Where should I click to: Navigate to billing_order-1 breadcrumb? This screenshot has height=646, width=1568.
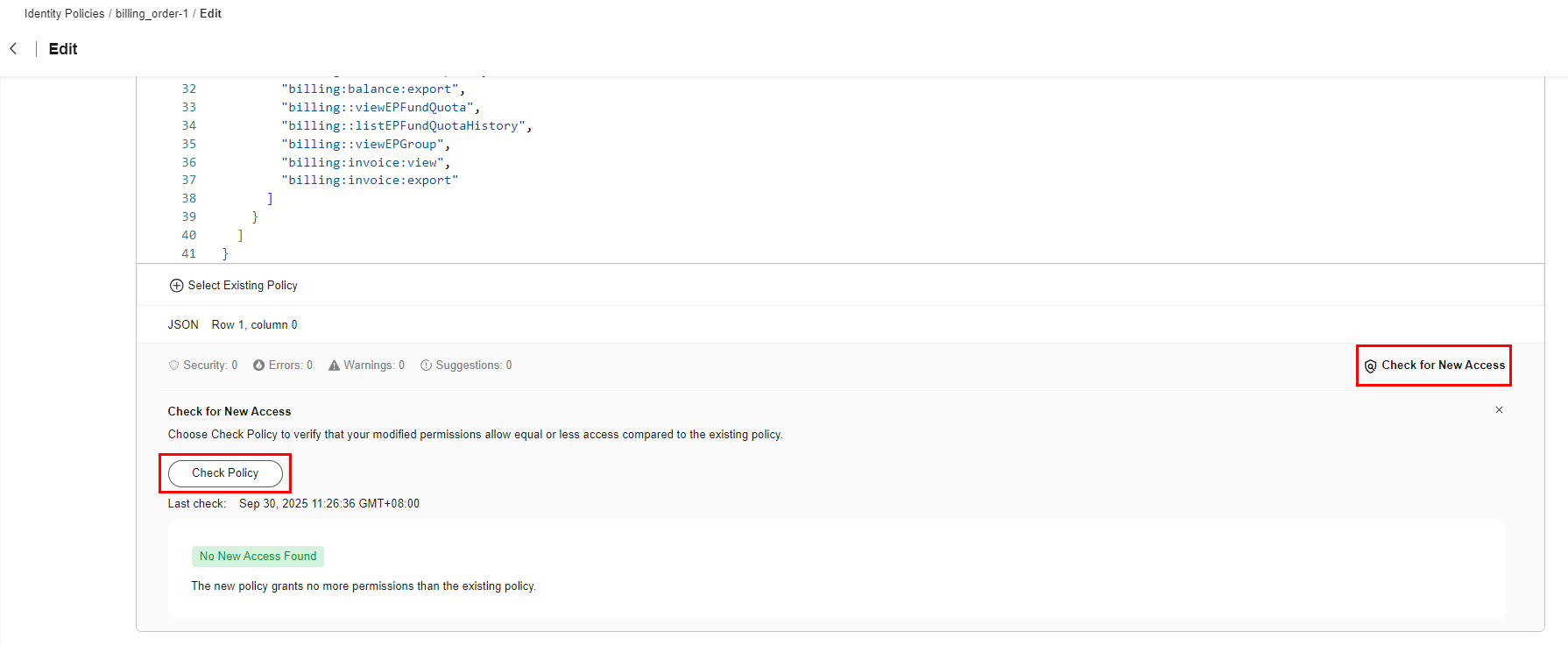point(152,14)
